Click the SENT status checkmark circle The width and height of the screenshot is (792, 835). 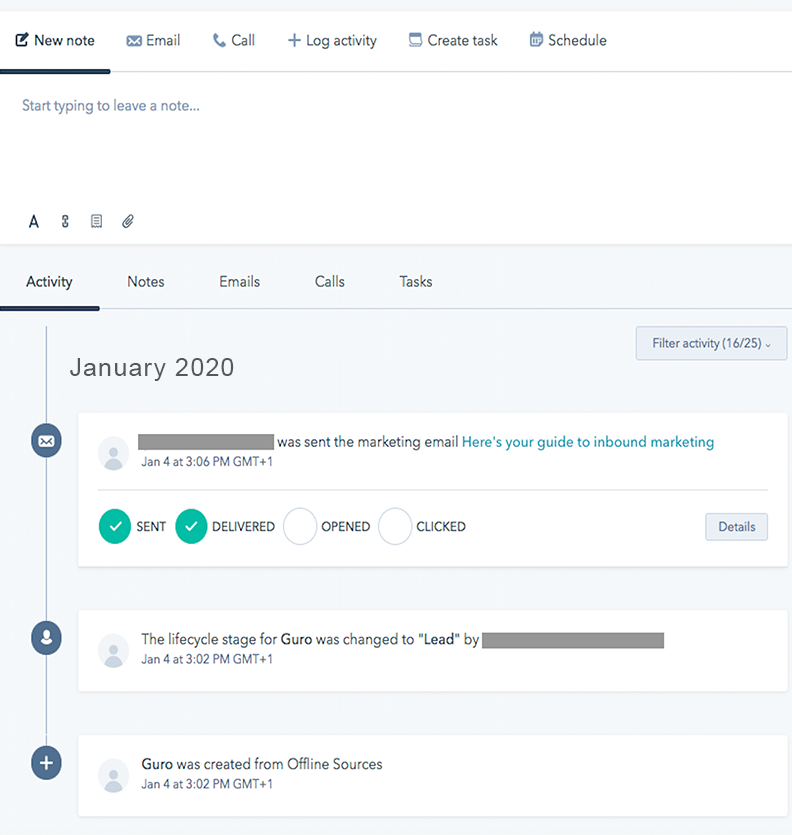coord(116,526)
